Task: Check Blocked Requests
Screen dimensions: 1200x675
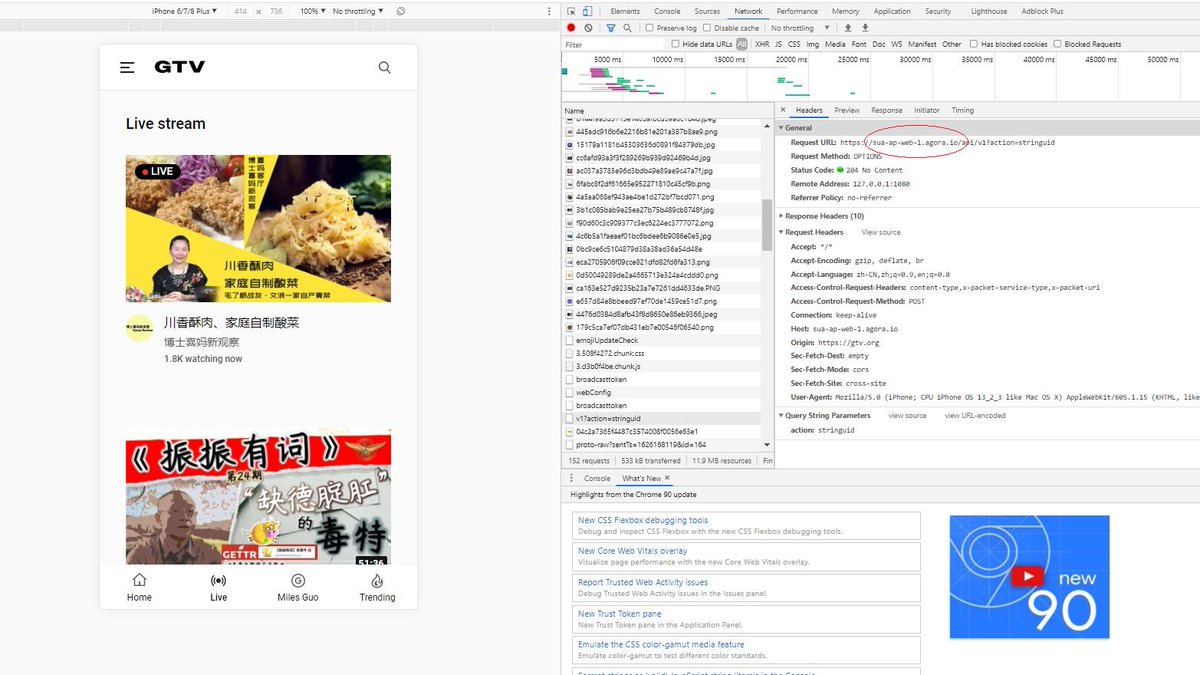Action: tap(1057, 44)
